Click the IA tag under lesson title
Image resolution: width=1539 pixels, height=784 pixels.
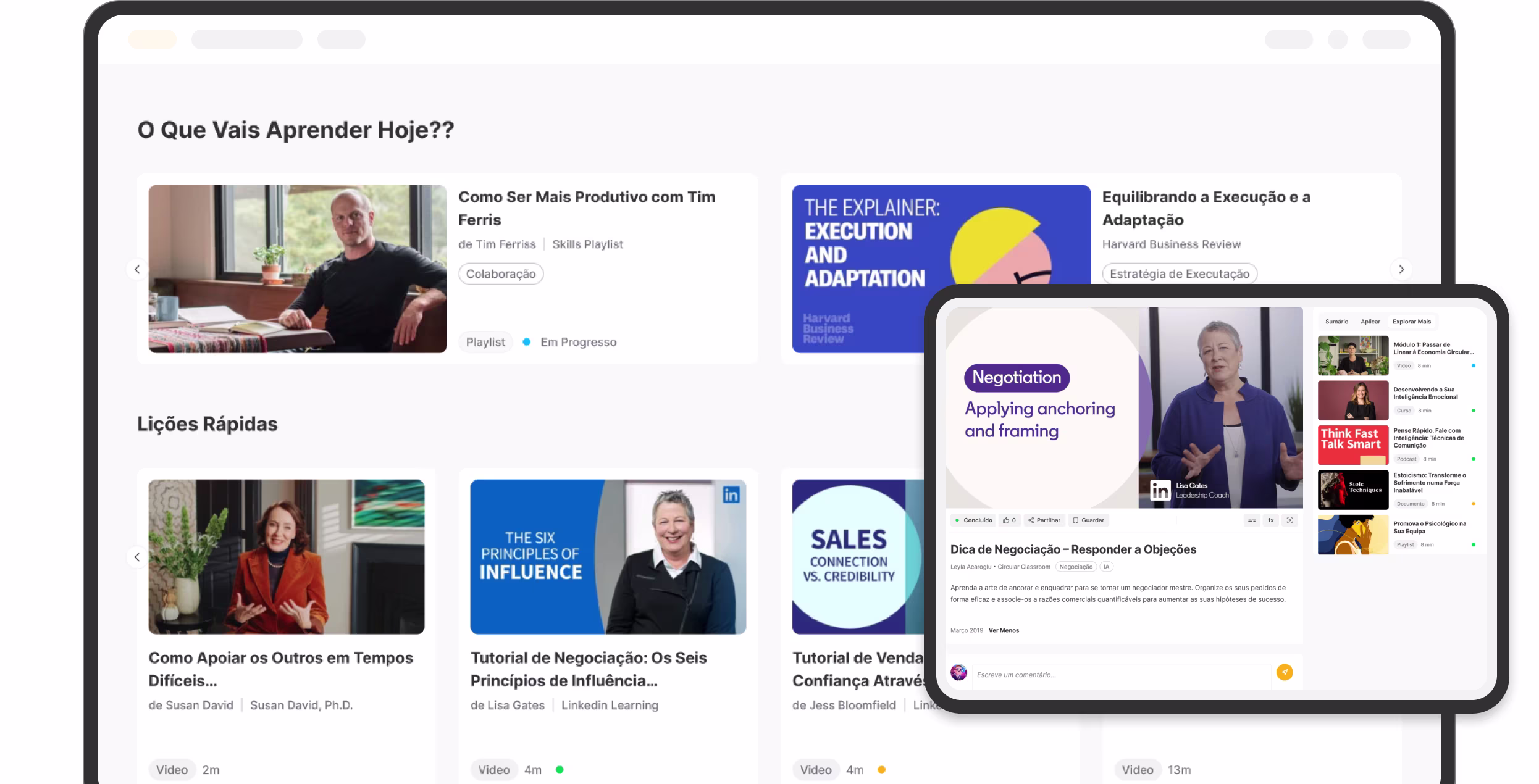click(x=1106, y=567)
